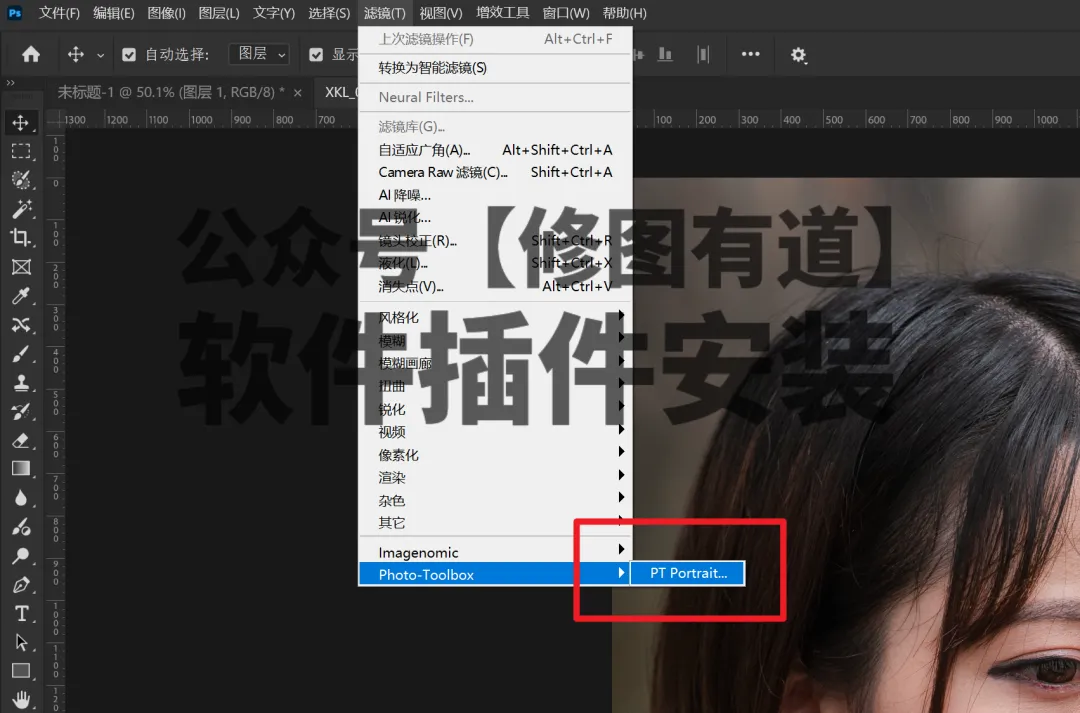The height and width of the screenshot is (713, 1080).
Task: Select the Mixer/Smudge brush tool
Action: point(21,527)
